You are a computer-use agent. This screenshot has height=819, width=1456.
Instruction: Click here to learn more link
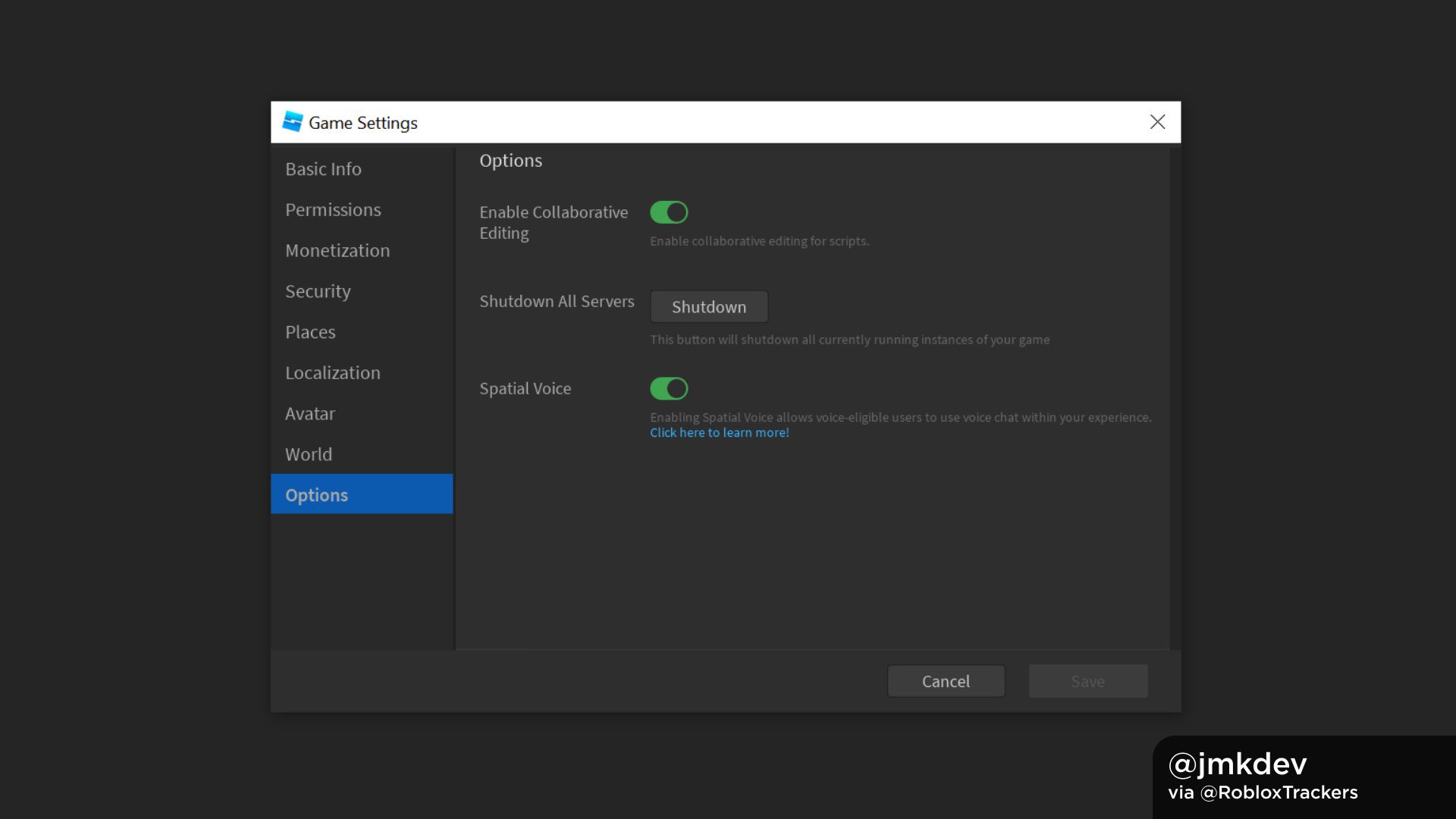point(719,432)
